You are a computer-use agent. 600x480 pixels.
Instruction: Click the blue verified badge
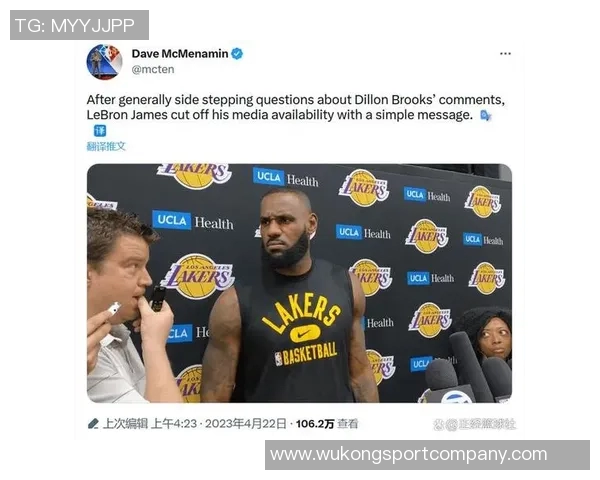click(x=237, y=54)
